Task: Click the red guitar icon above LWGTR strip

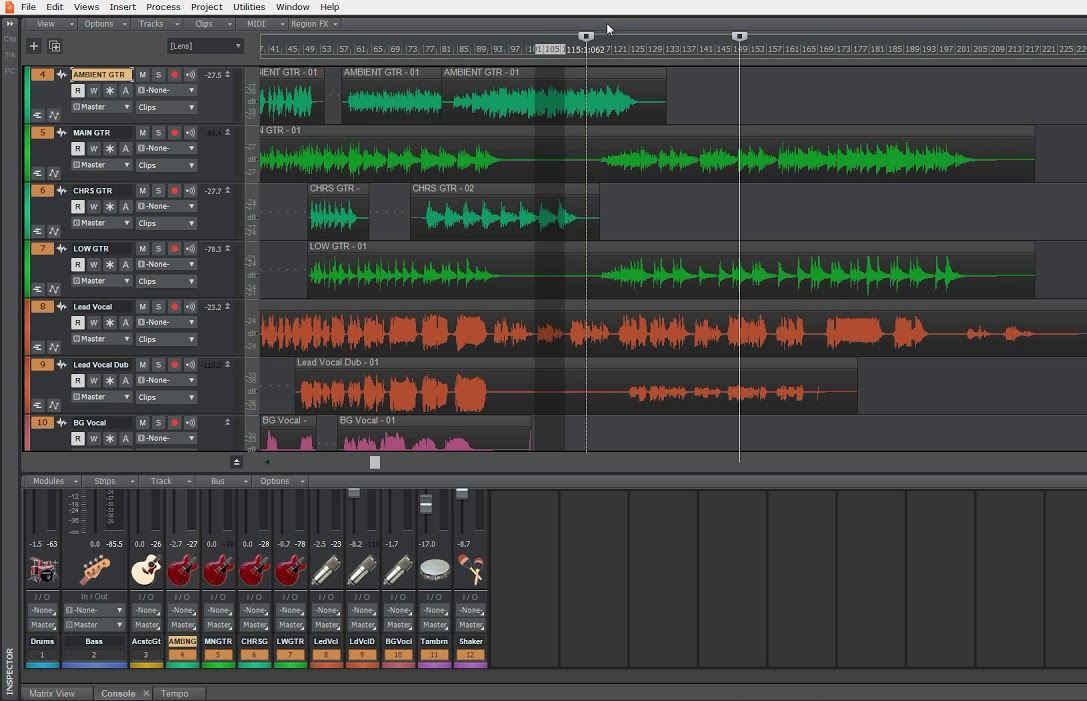Action: tap(290, 571)
